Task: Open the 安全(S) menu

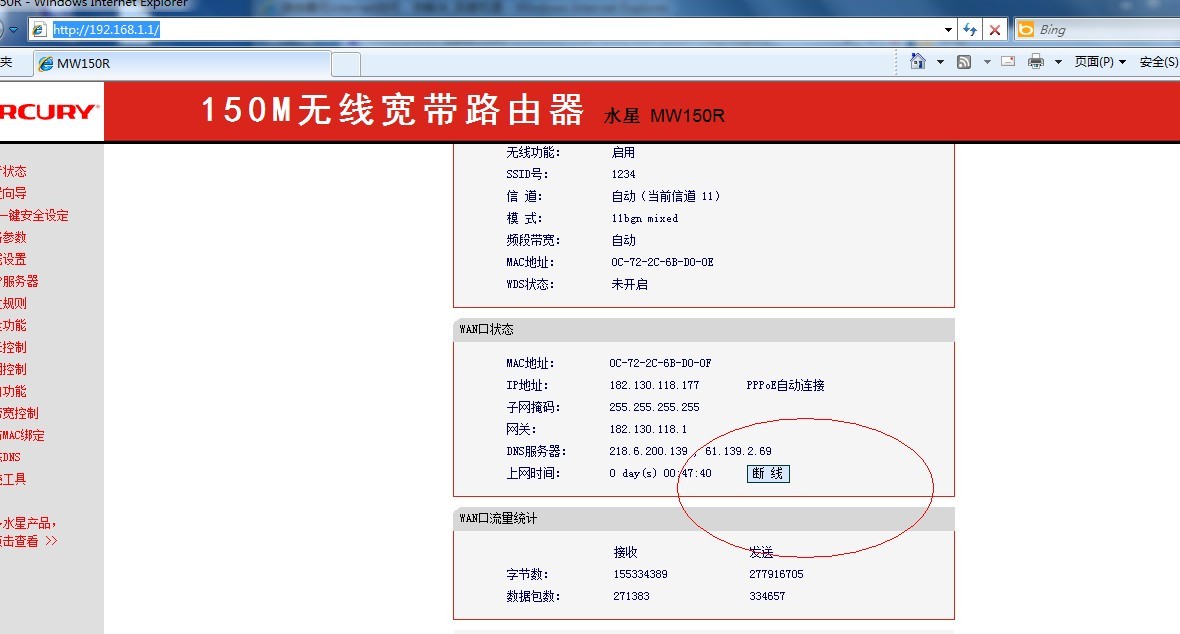Action: click(x=1159, y=62)
